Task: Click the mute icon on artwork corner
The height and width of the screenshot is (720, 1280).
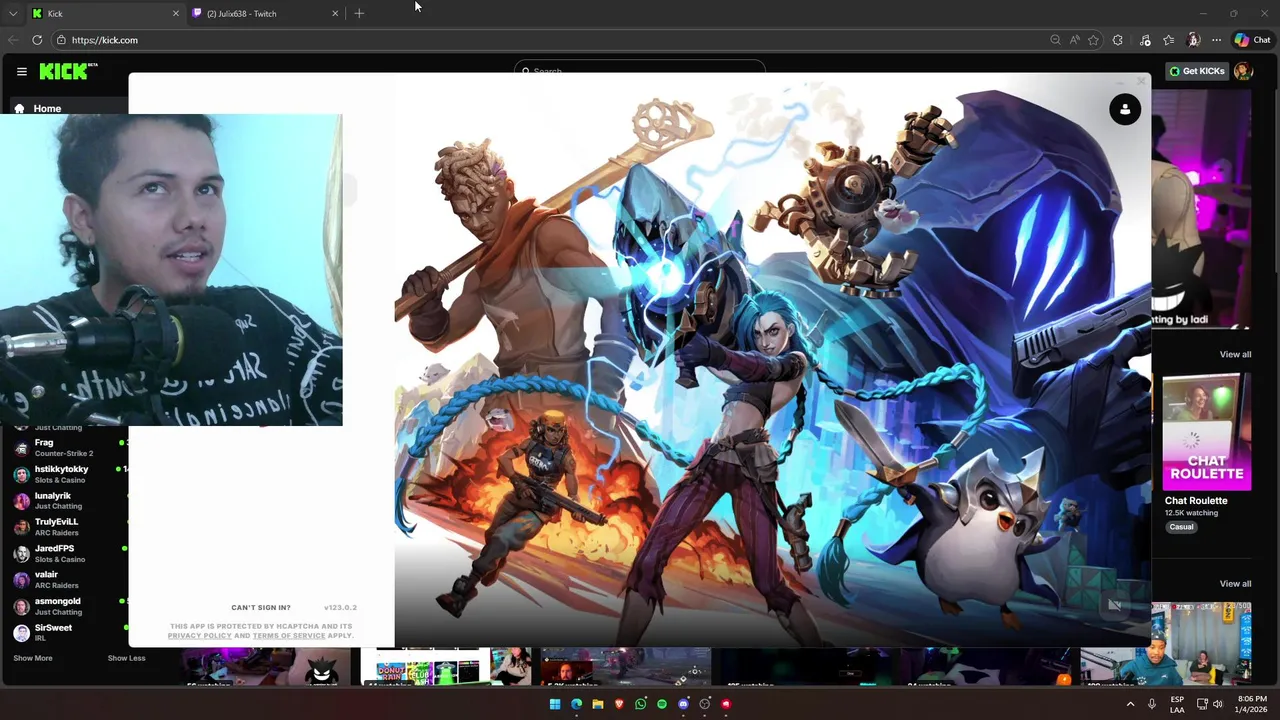Action: tap(1114, 604)
